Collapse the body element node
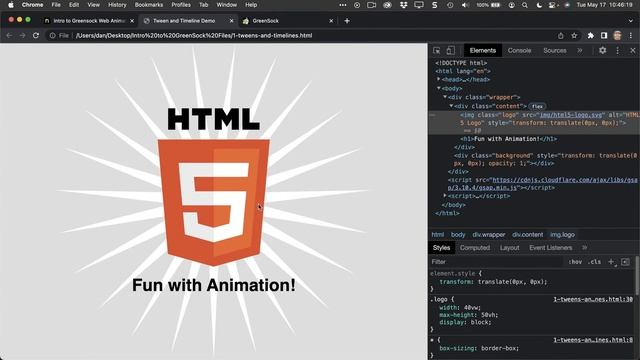Image resolution: width=640 pixels, height=360 pixels. click(439, 88)
